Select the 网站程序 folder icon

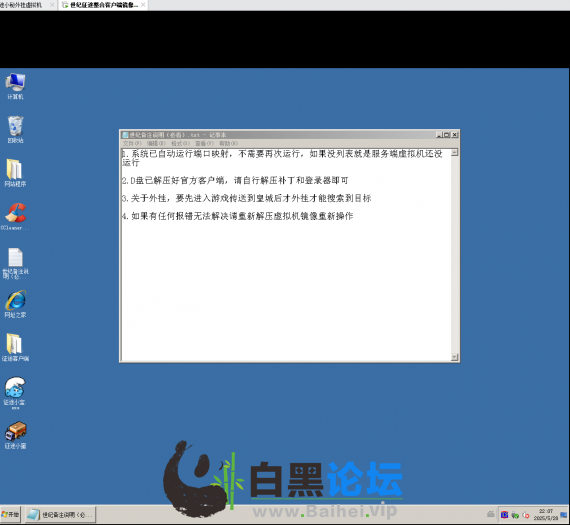[15, 173]
